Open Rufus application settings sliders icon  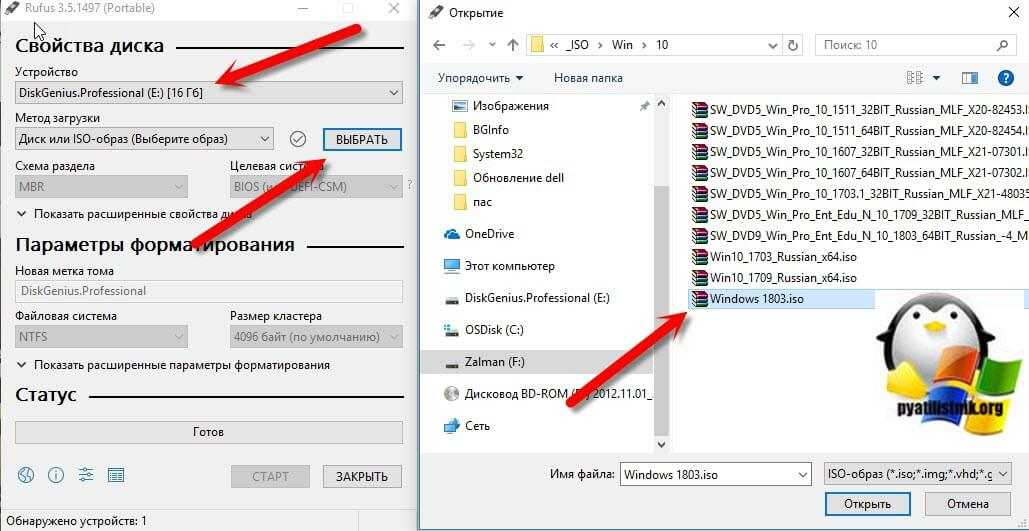(86, 475)
